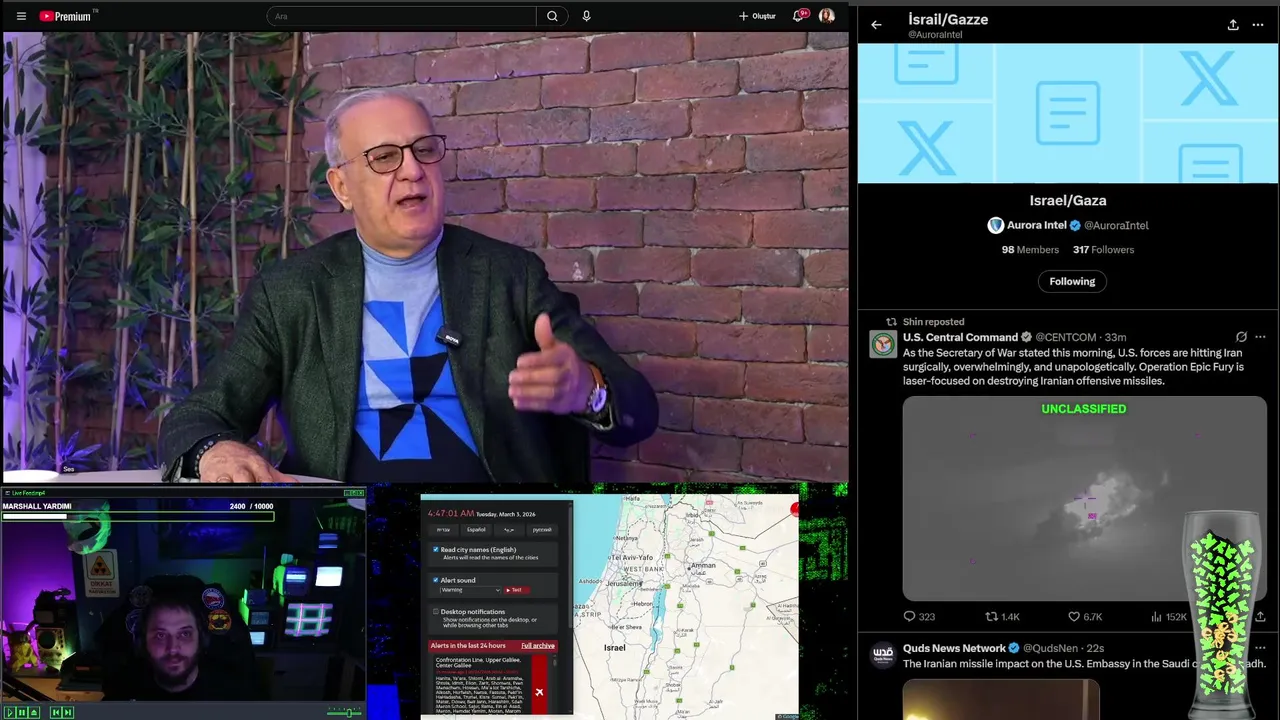Switch alert page to Arabic

(509, 529)
